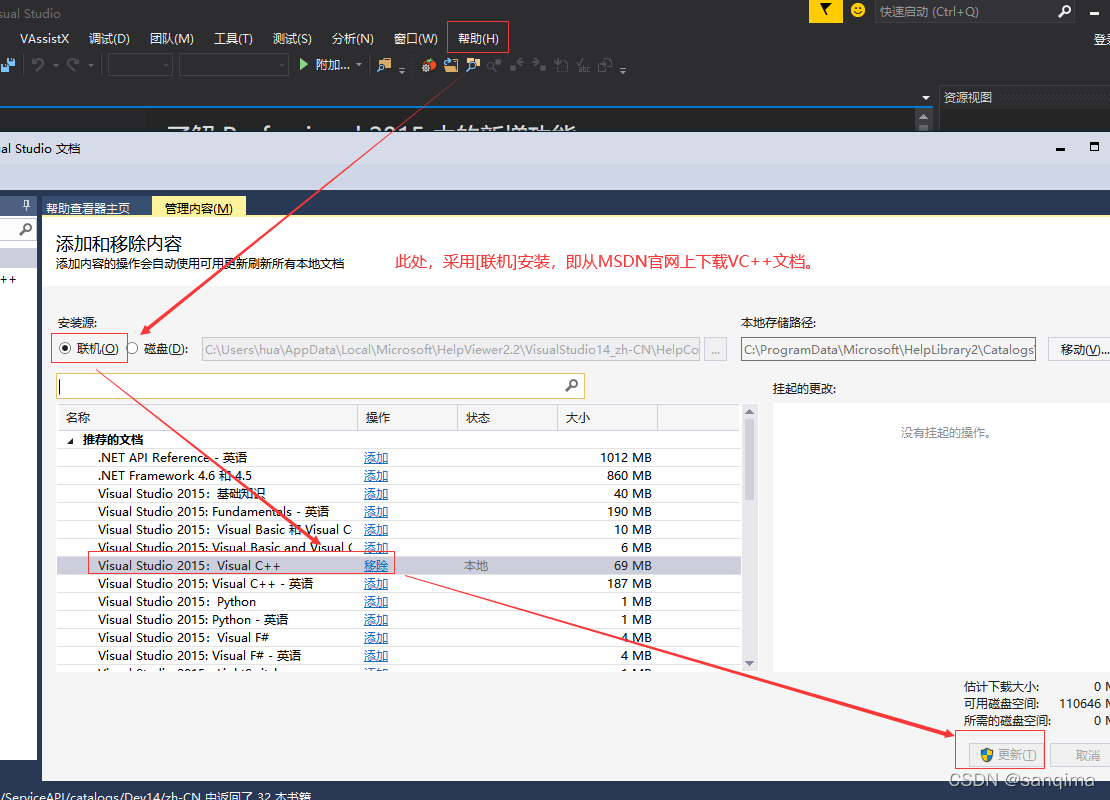Select the 联机 installation source radio button
The height and width of the screenshot is (800, 1110).
(x=65, y=349)
